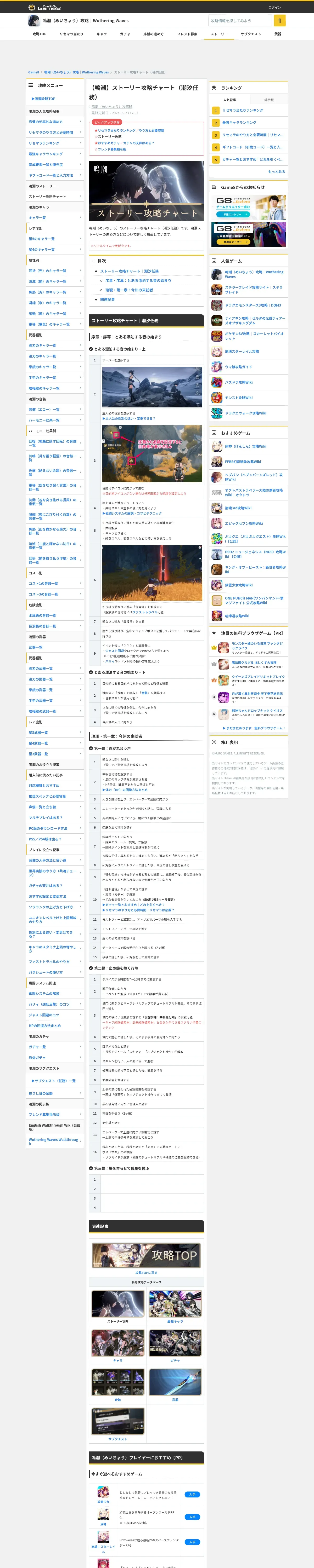Click the 権利表記 copyright icon
The width and height of the screenshot is (314, 1568).
[214, 742]
